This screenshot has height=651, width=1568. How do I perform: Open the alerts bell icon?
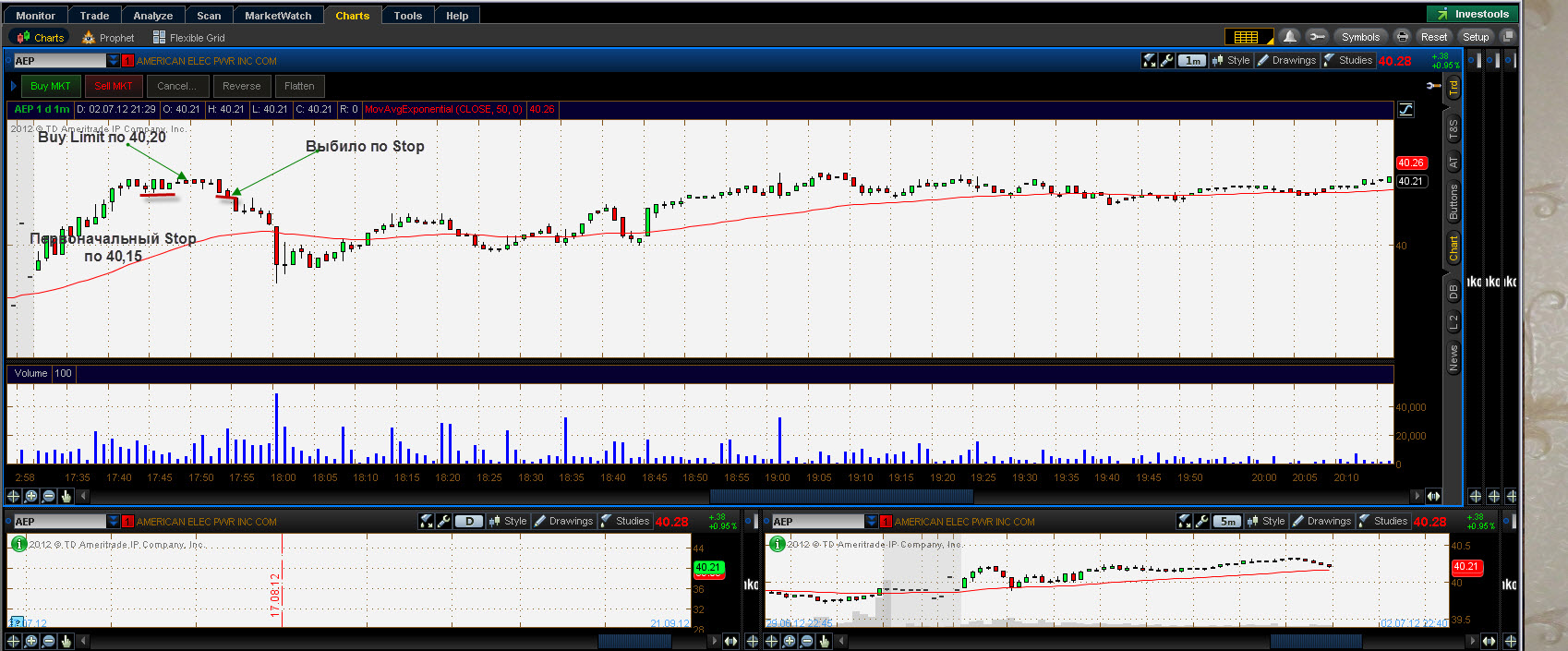[x=1290, y=37]
